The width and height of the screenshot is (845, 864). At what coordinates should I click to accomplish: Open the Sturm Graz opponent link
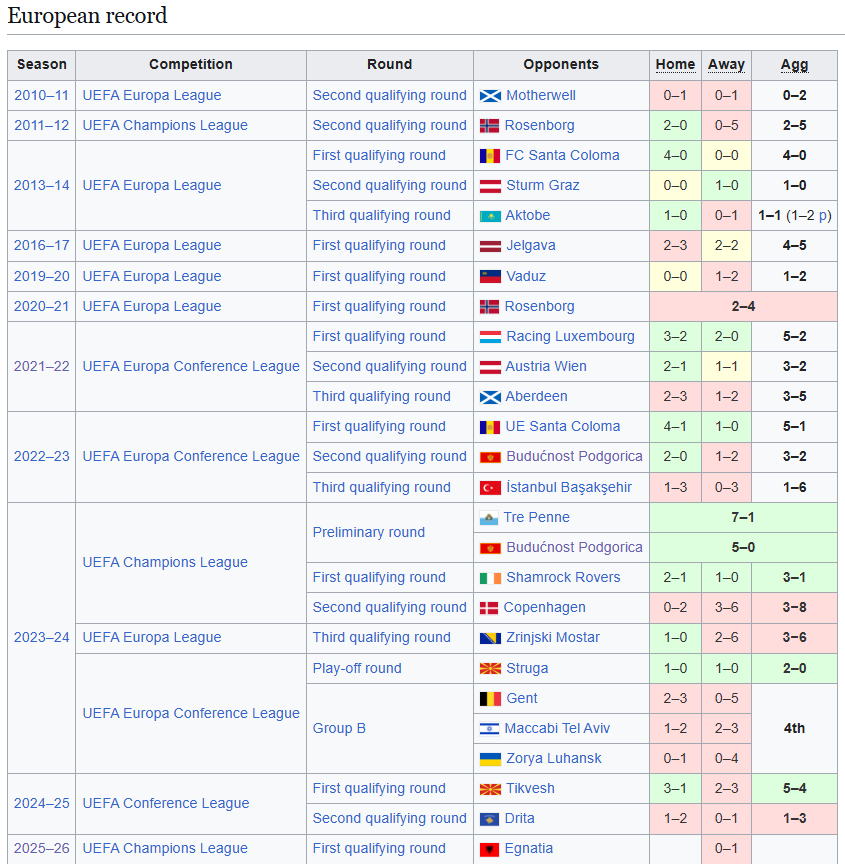543,185
